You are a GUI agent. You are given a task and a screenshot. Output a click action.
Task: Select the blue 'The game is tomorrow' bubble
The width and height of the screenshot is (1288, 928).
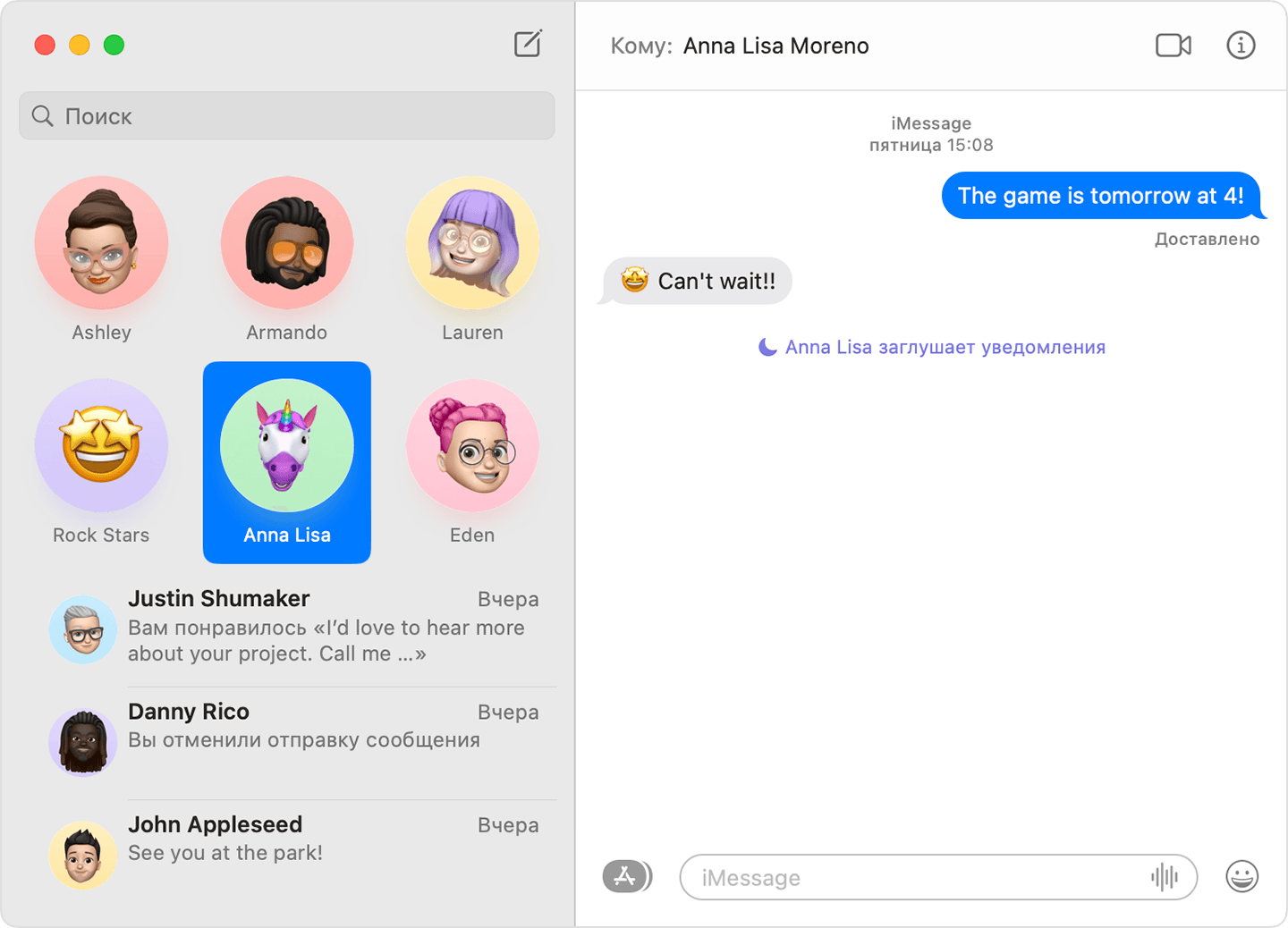tap(1102, 196)
